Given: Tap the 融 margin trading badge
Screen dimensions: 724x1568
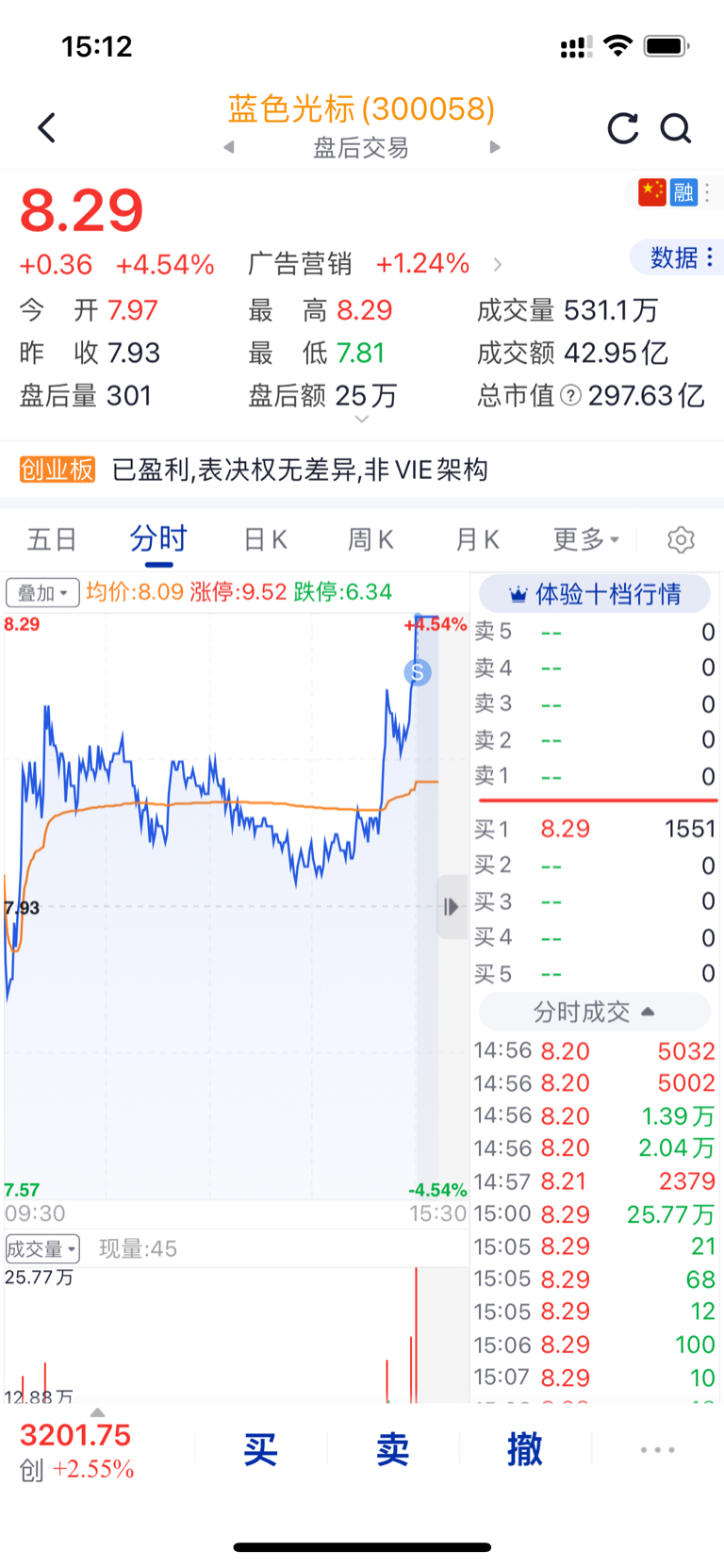Looking at the screenshot, I should (x=683, y=192).
